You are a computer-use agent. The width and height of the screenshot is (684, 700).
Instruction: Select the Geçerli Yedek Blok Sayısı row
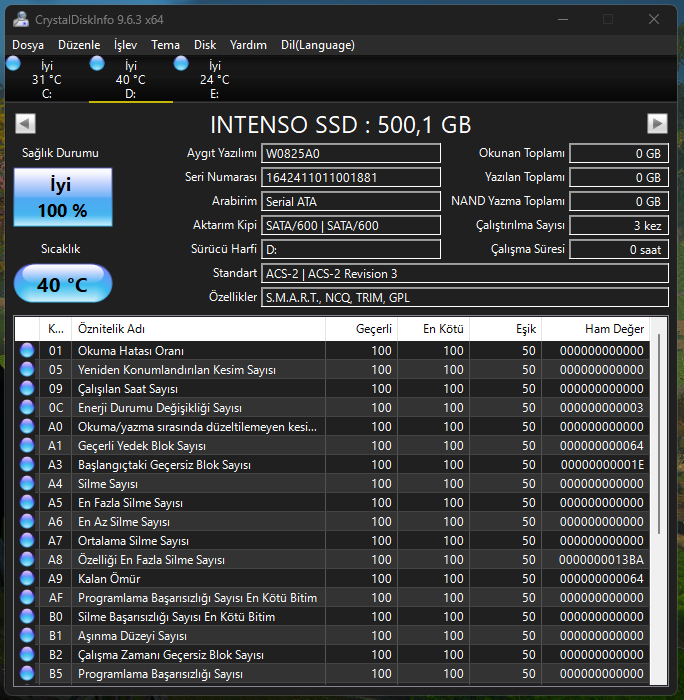point(332,446)
